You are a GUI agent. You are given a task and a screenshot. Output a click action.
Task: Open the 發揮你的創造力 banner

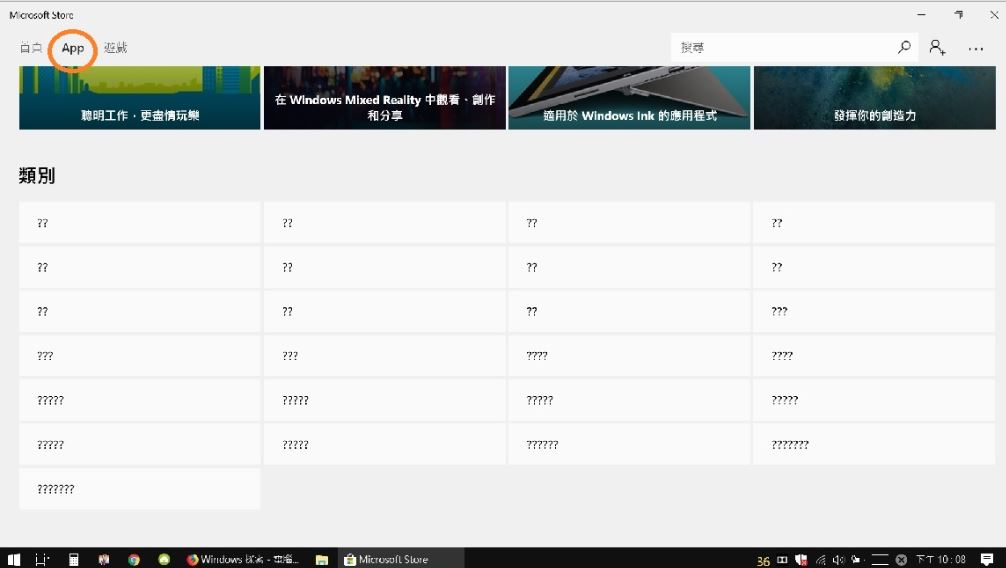[874, 98]
